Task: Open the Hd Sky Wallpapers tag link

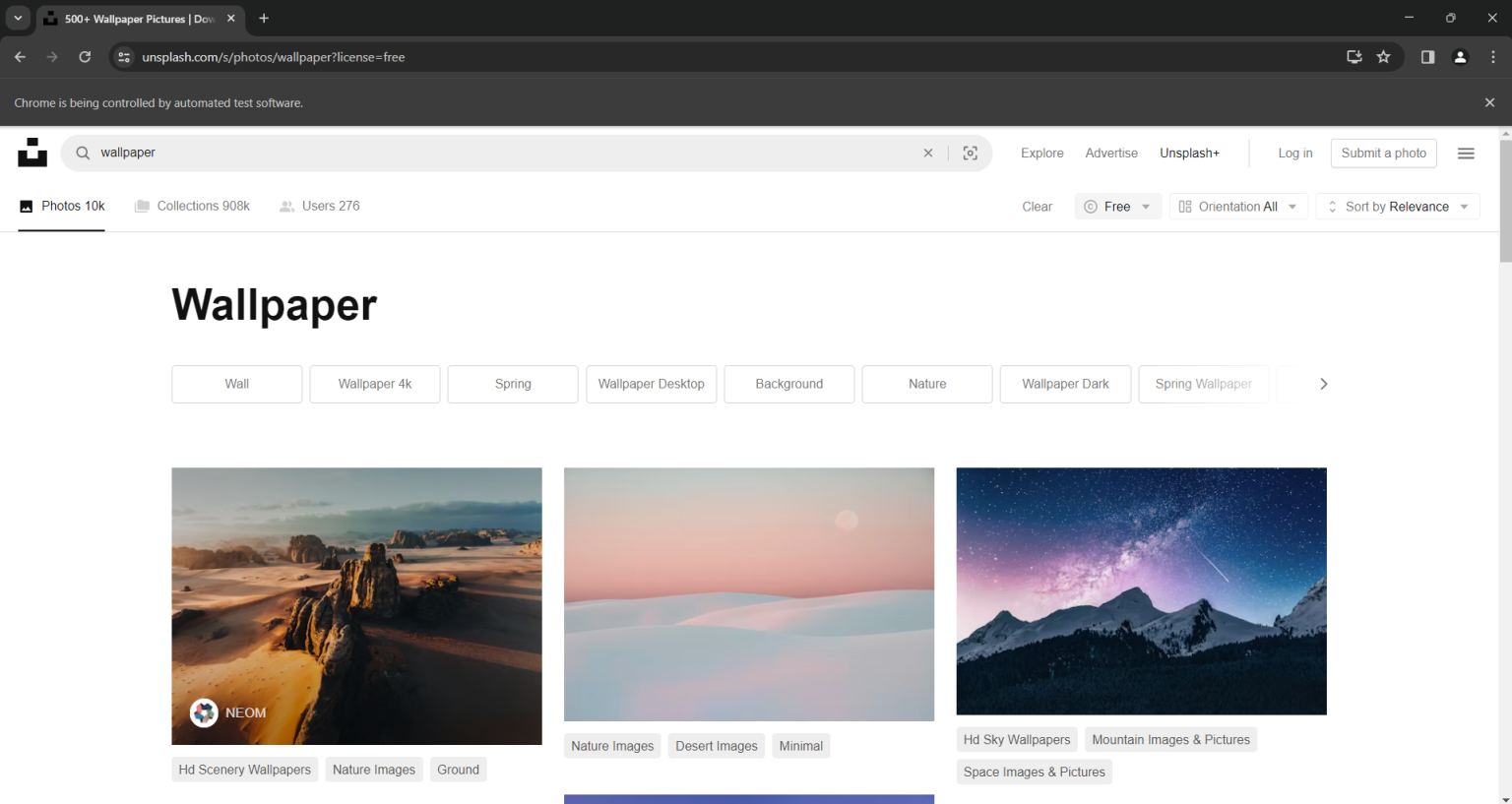Action: point(1016,739)
